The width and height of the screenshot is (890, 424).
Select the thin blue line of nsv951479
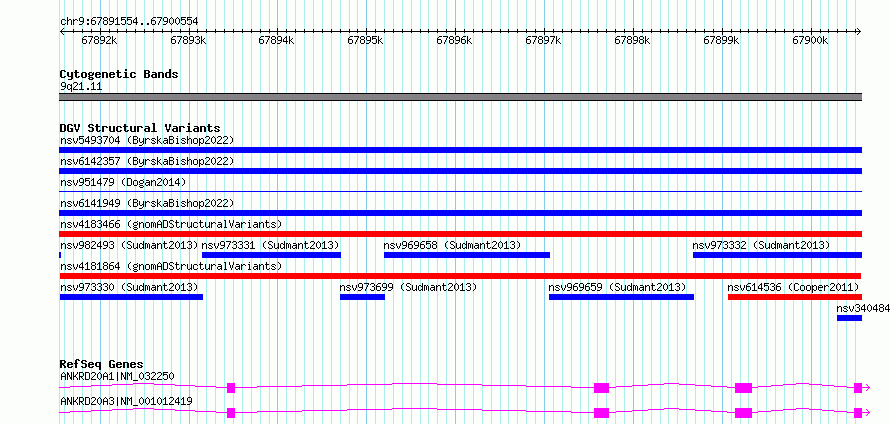click(460, 192)
